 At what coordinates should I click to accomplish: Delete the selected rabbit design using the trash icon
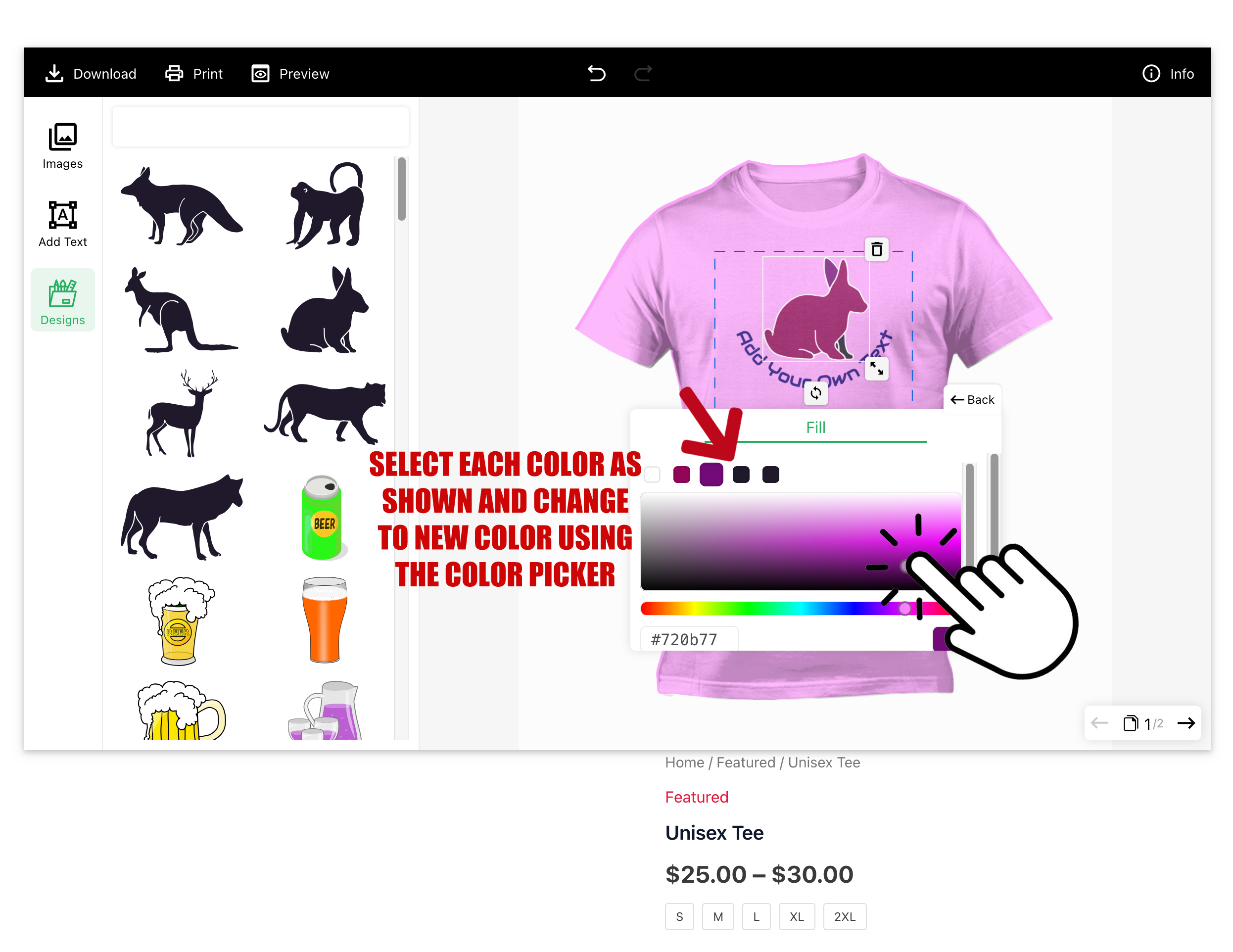(877, 249)
